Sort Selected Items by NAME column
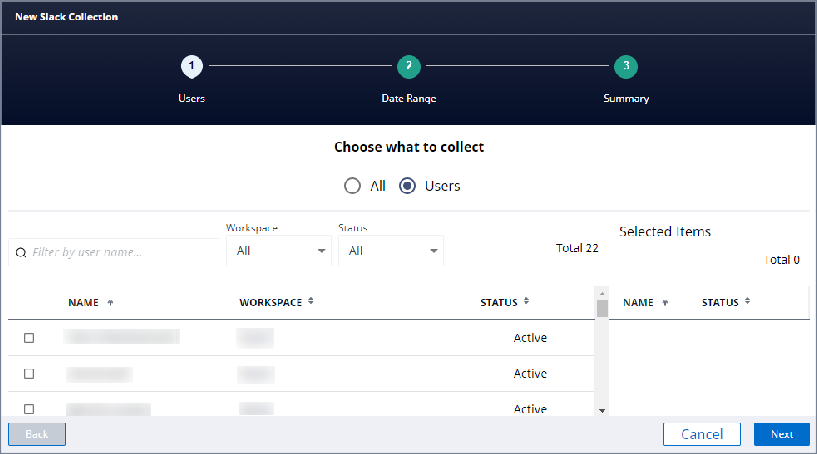The height and width of the screenshot is (454, 817). [646, 303]
